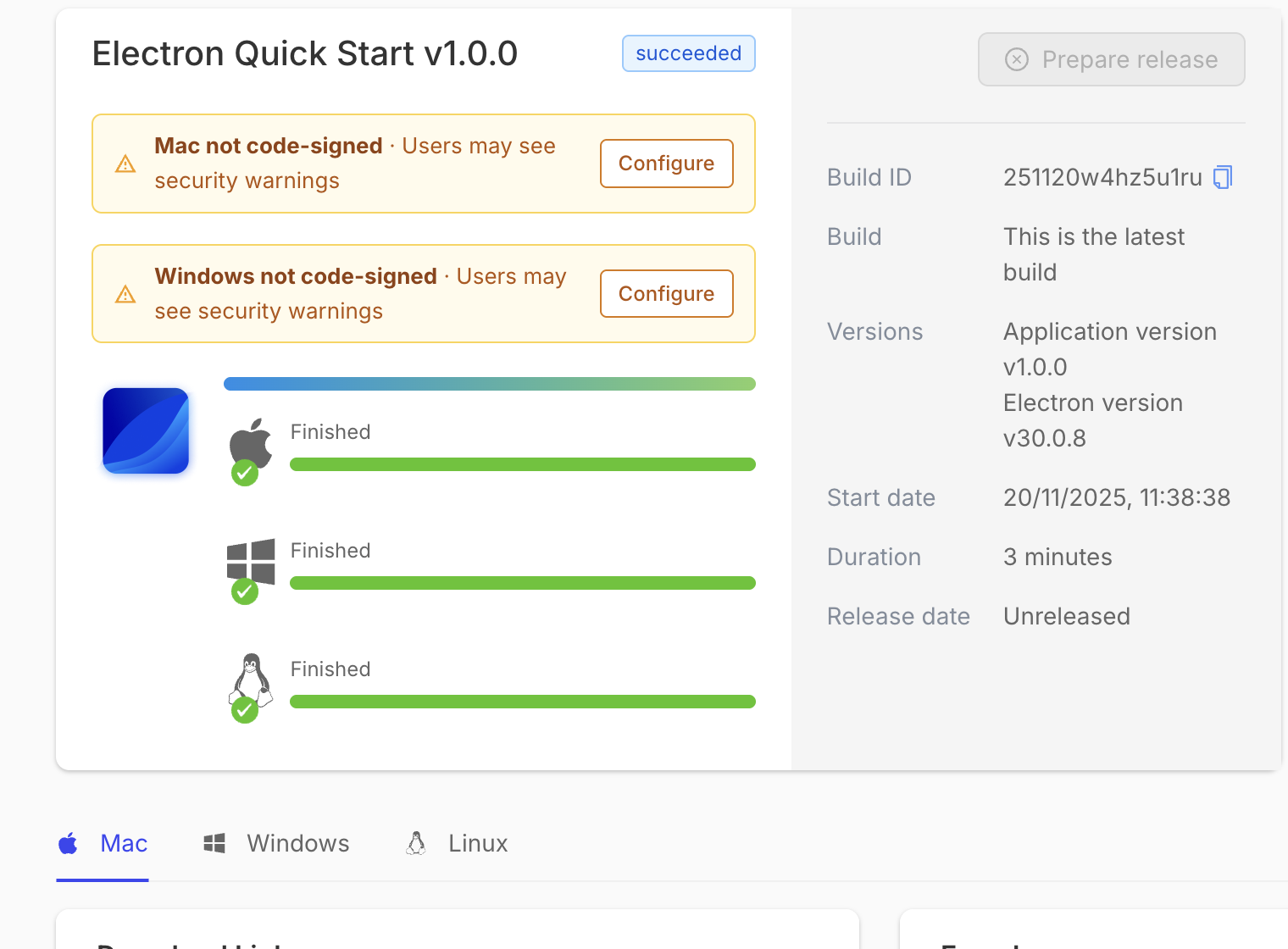Click the Windows logo in Windows tab

coord(214,843)
